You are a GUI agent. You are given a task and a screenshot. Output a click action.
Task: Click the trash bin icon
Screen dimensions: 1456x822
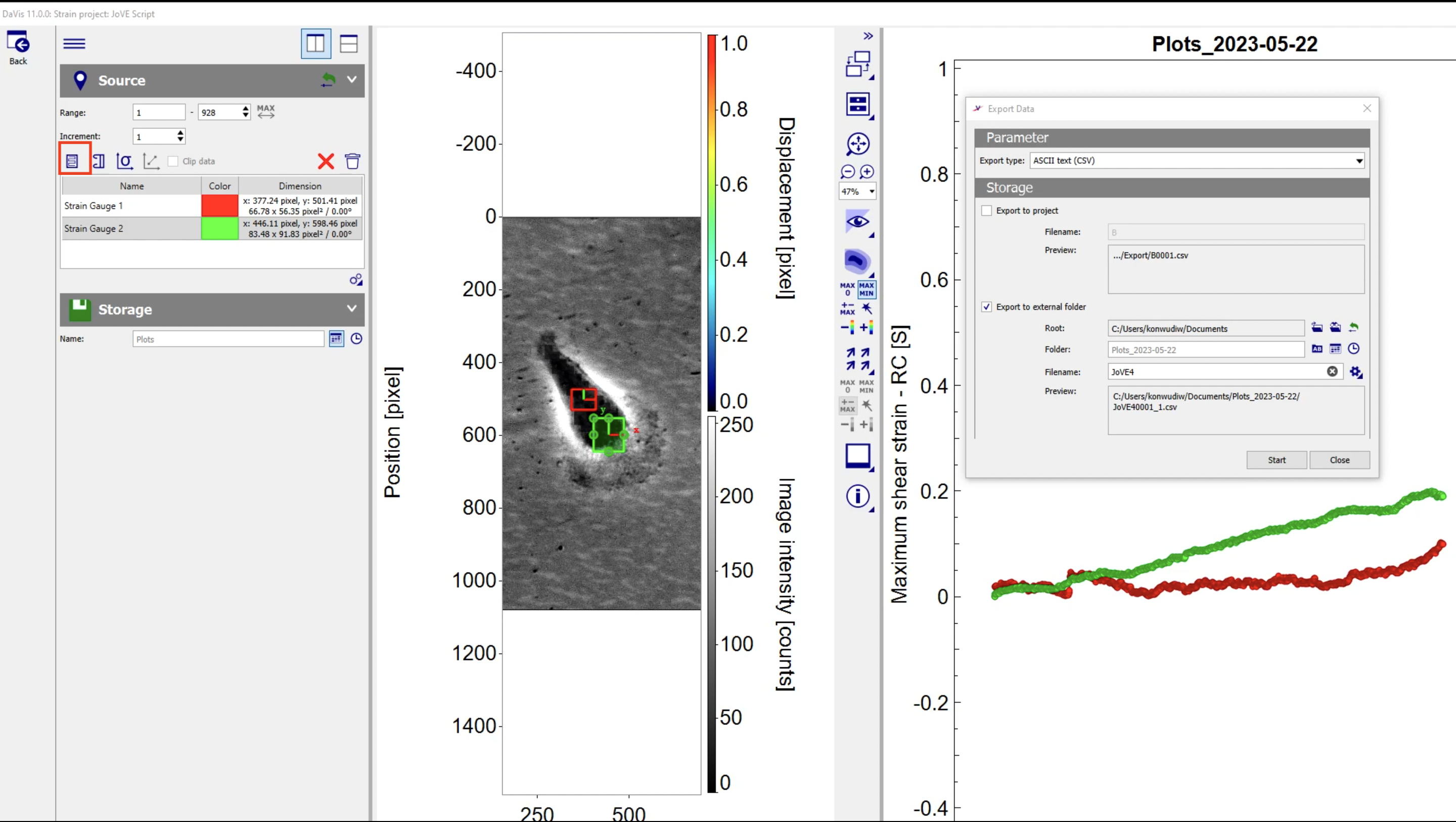352,161
